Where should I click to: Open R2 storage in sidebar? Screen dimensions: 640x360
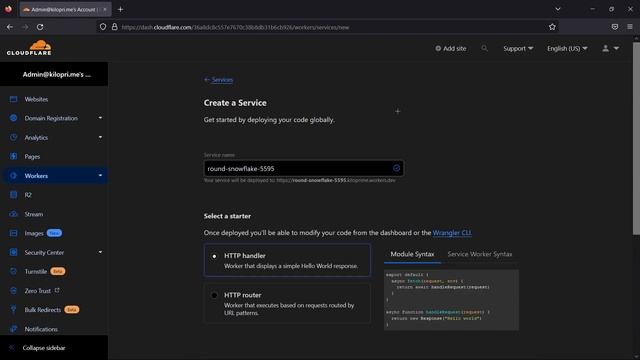(x=28, y=195)
